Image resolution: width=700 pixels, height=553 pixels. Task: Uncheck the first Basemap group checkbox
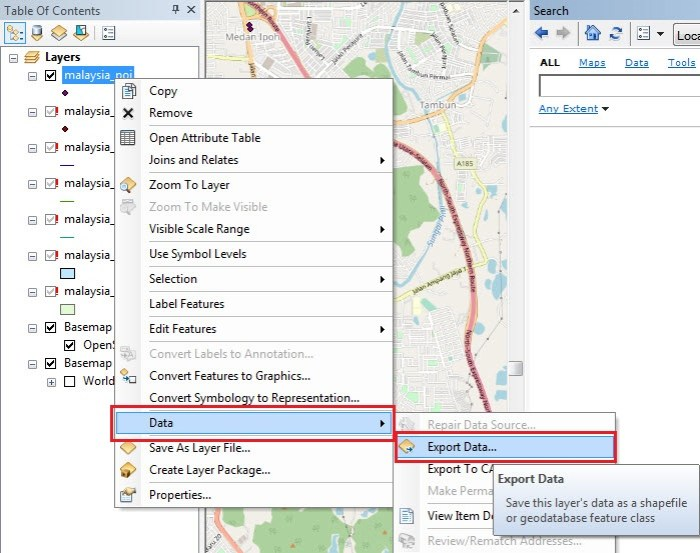point(50,327)
